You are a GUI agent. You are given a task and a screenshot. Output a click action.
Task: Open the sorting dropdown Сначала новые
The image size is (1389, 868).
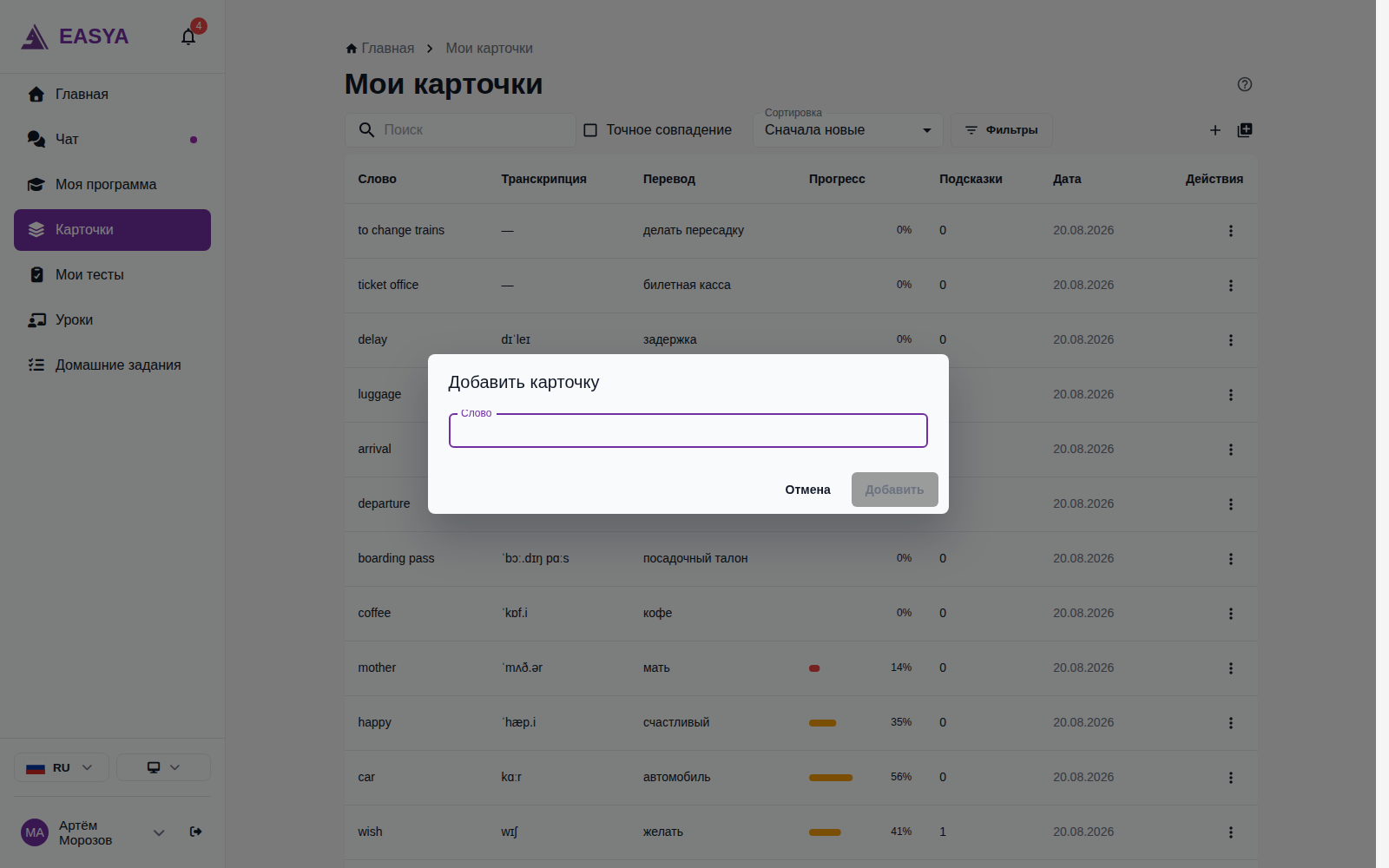848,130
